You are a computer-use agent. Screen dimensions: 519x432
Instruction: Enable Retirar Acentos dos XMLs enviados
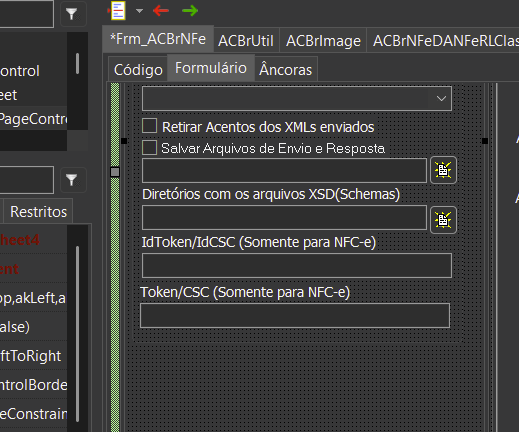coord(149,126)
